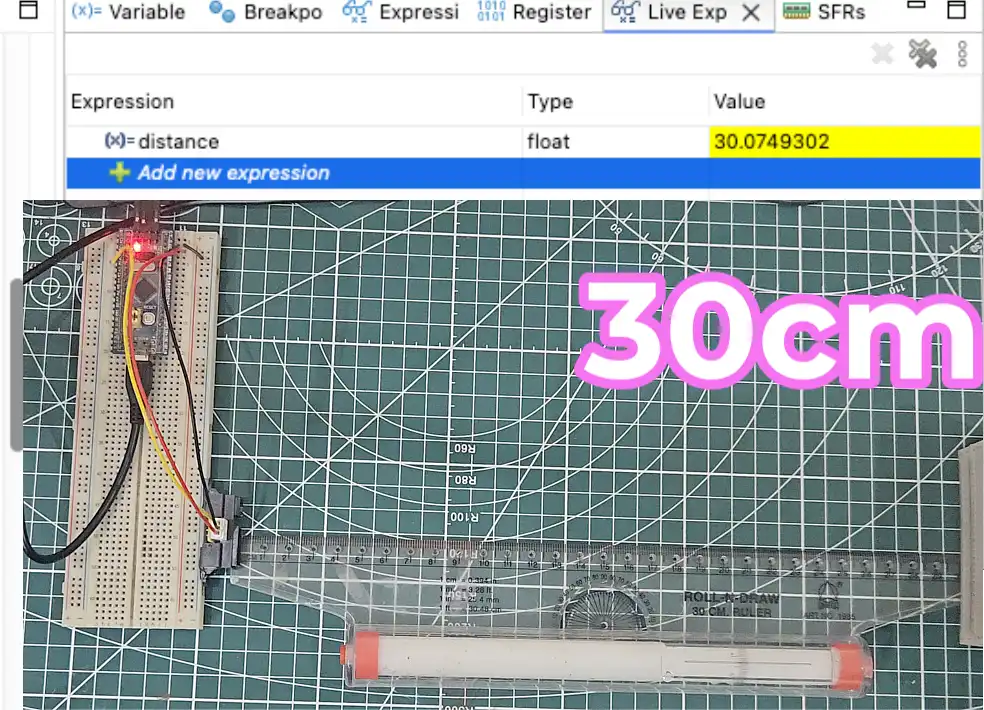Maximize the debug views panel
Image resolution: width=984 pixels, height=710 pixels.
click(956, 9)
